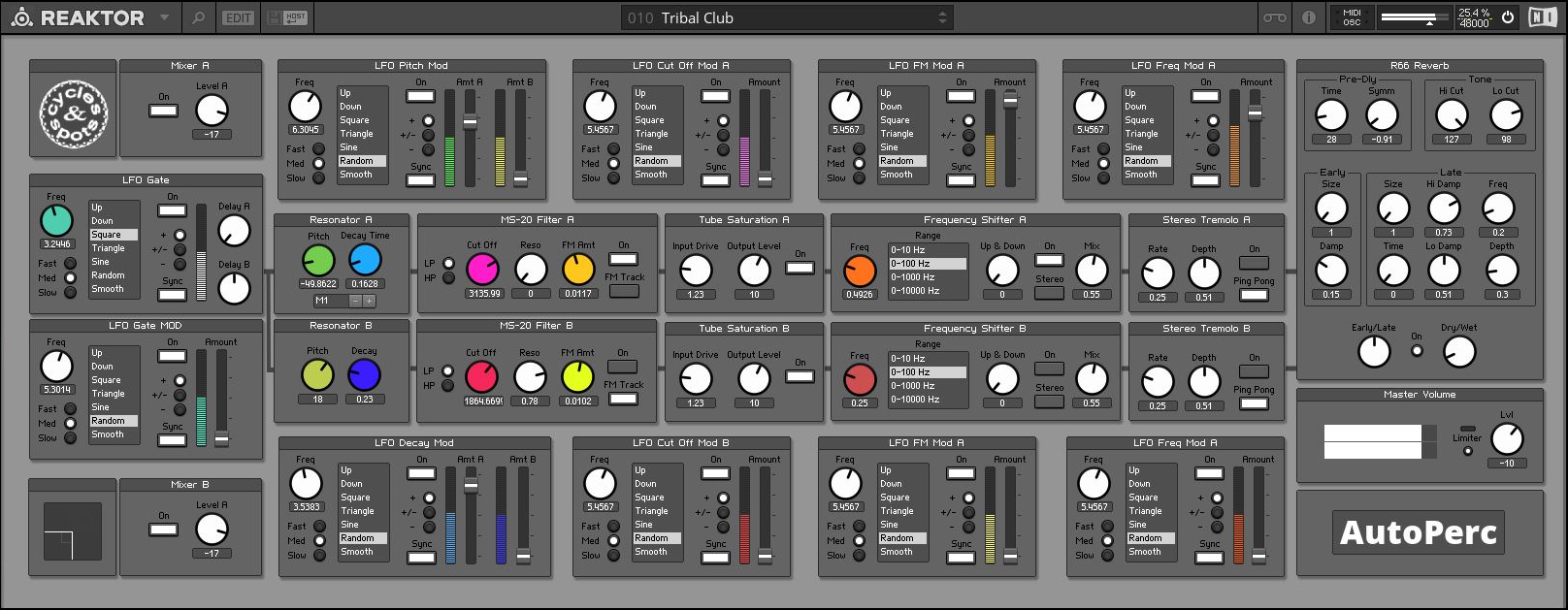Click the cycles & spots logo
The image size is (1568, 610).
click(74, 114)
